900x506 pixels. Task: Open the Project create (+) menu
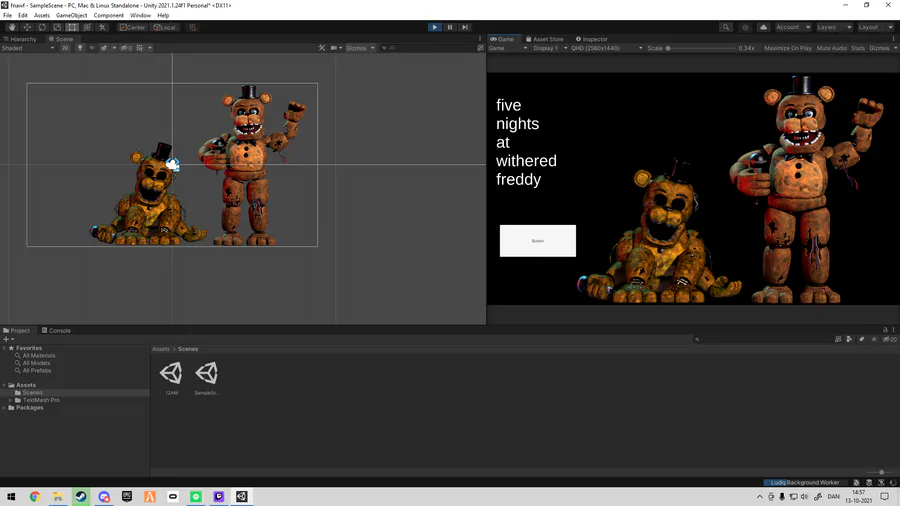pyautogui.click(x=8, y=339)
